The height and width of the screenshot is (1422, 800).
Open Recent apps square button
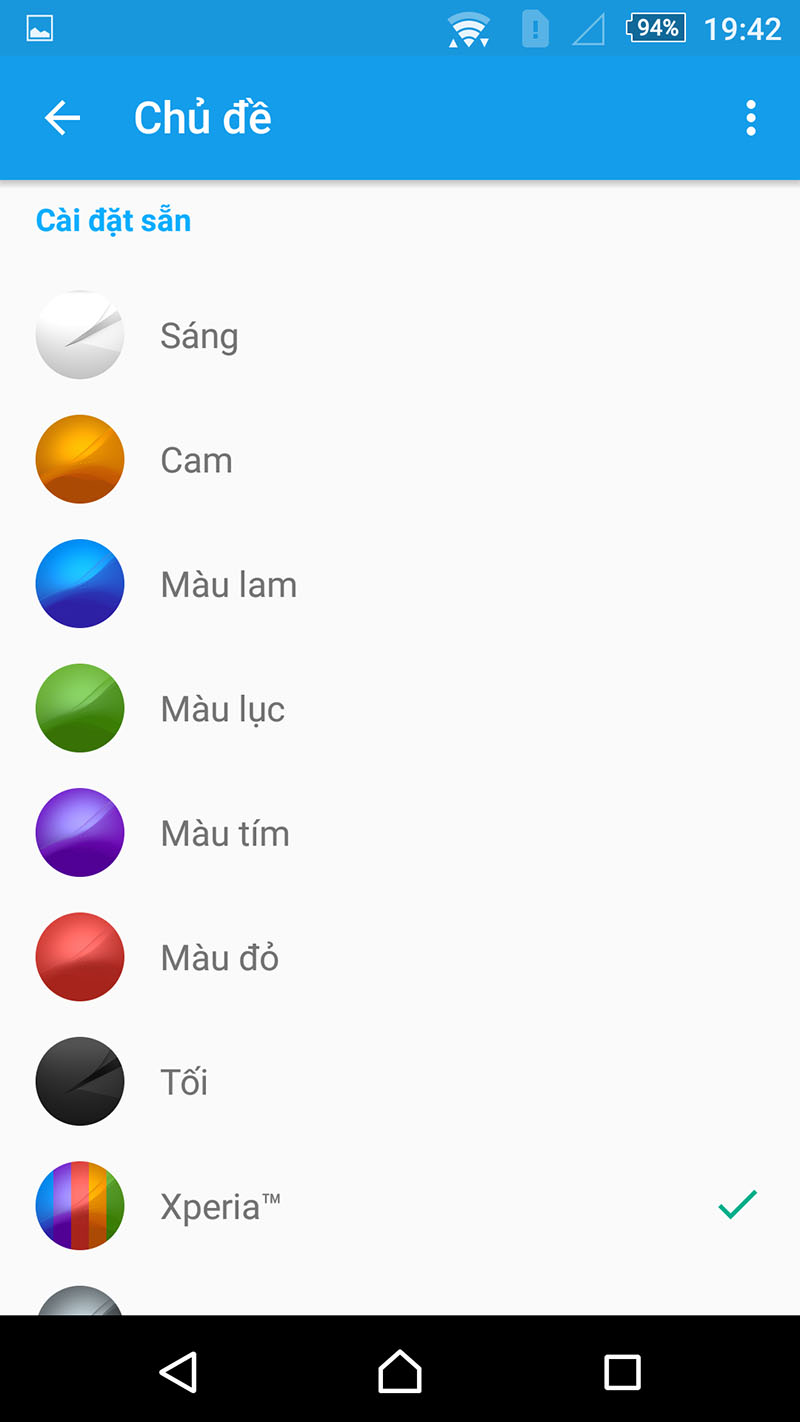(x=622, y=1371)
